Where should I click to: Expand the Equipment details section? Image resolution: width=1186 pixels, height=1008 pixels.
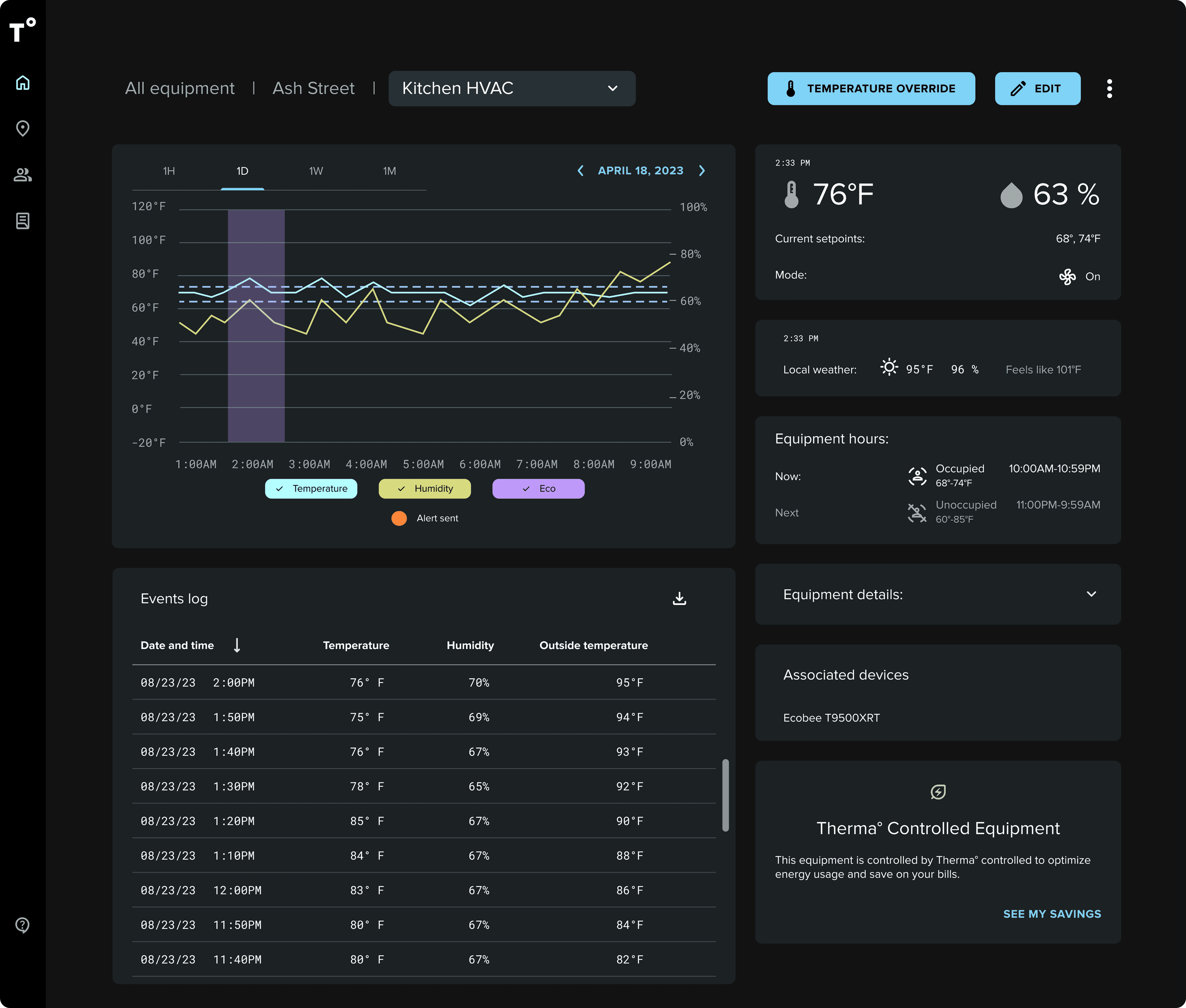click(x=1091, y=594)
